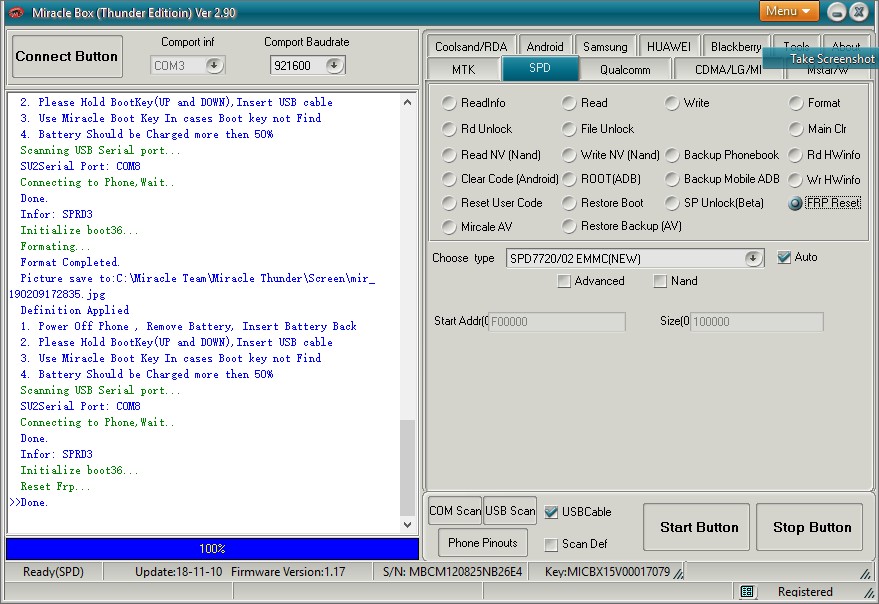Expand the Comport inf COM3 dropdown
879x604 pixels.
pos(214,66)
